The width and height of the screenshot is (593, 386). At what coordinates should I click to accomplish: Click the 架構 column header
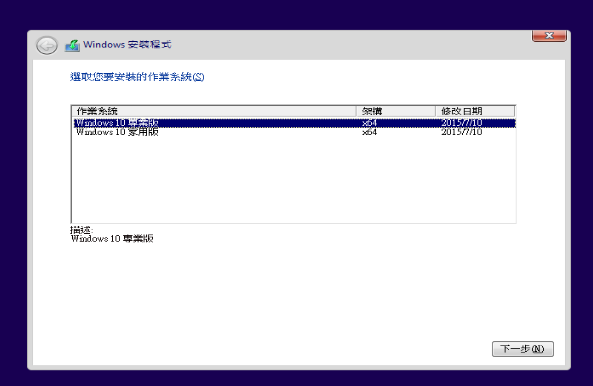click(x=396, y=111)
